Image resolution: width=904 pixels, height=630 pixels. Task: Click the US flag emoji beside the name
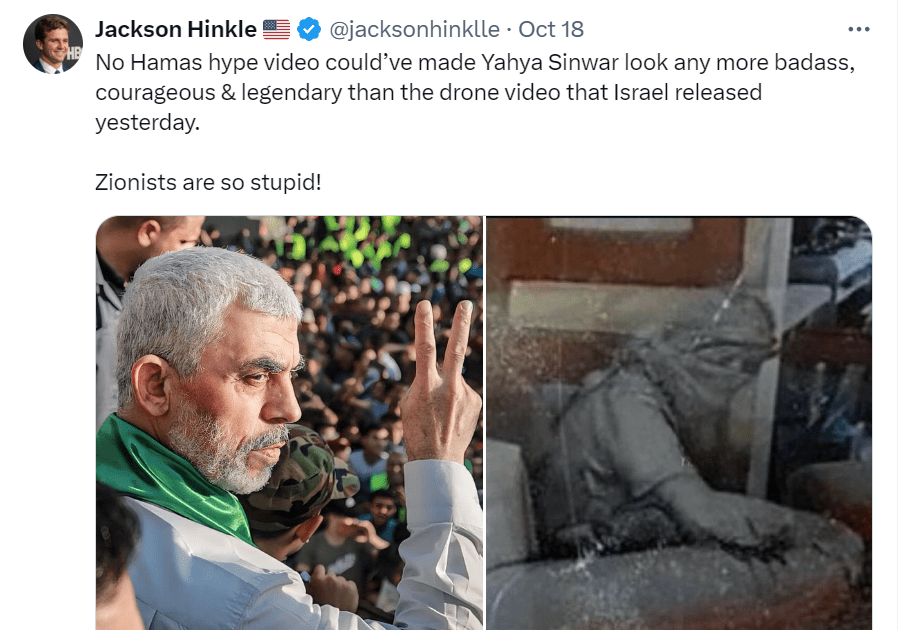(x=277, y=29)
